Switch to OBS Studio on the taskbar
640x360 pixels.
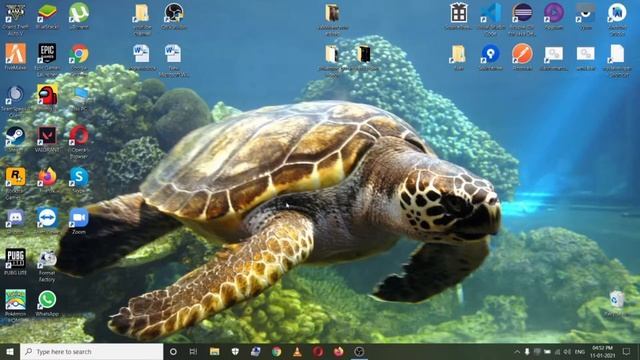click(x=359, y=351)
